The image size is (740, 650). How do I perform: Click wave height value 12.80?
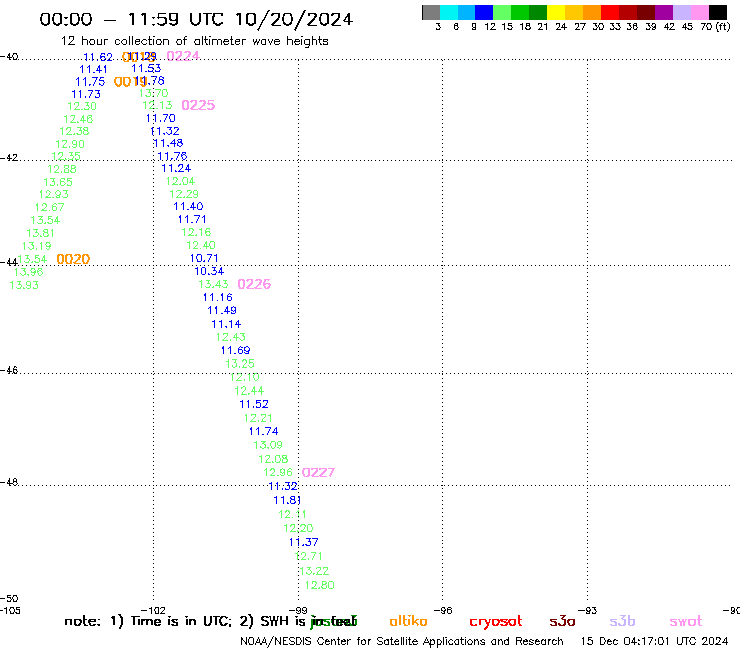click(x=320, y=585)
